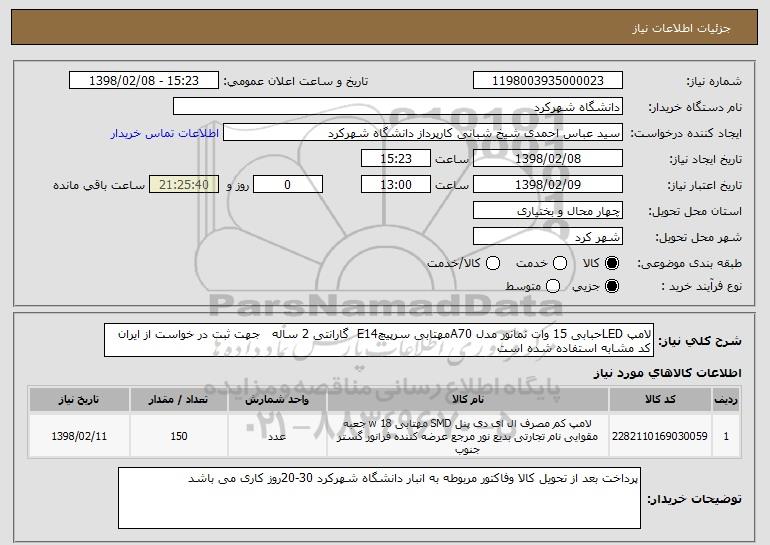Click the label توضیحات خریدار

click(x=694, y=499)
